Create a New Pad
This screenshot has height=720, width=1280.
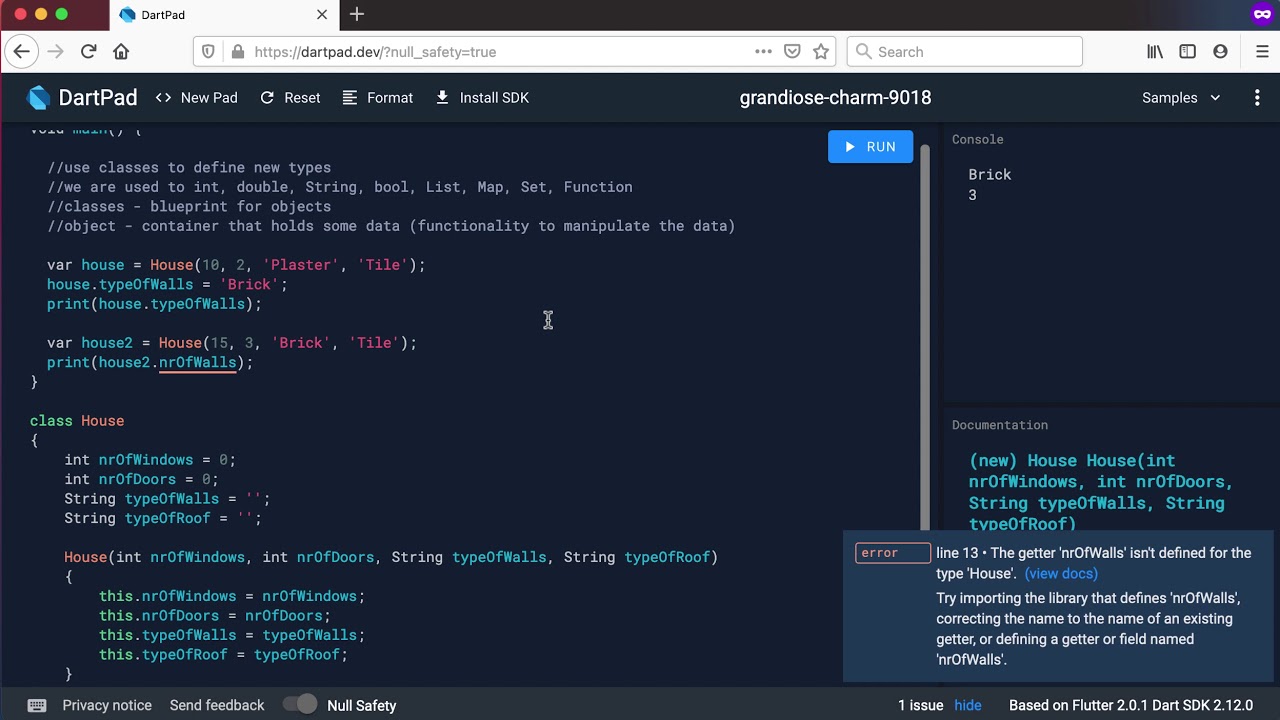click(196, 97)
